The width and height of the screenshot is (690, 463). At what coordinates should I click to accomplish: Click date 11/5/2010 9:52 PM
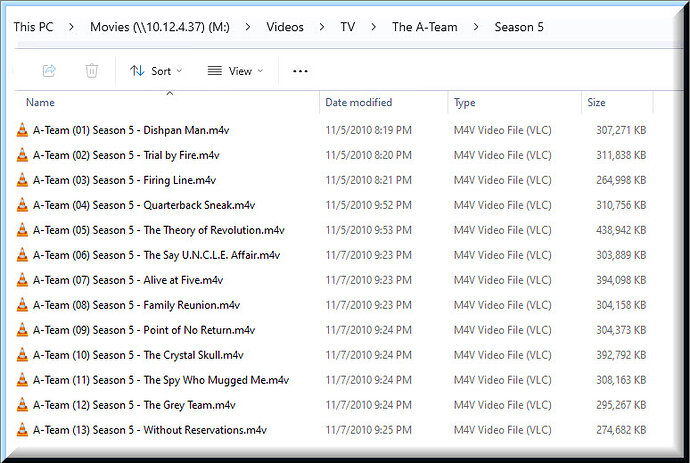369,205
